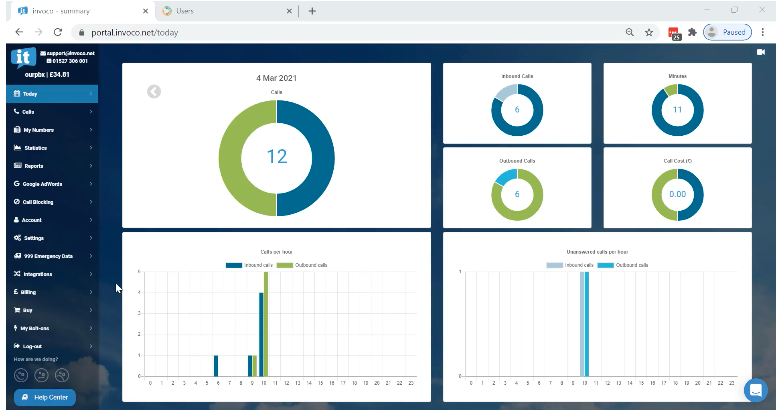776x410 pixels.
Task: Expand the Billing chevron
Action: (x=91, y=292)
